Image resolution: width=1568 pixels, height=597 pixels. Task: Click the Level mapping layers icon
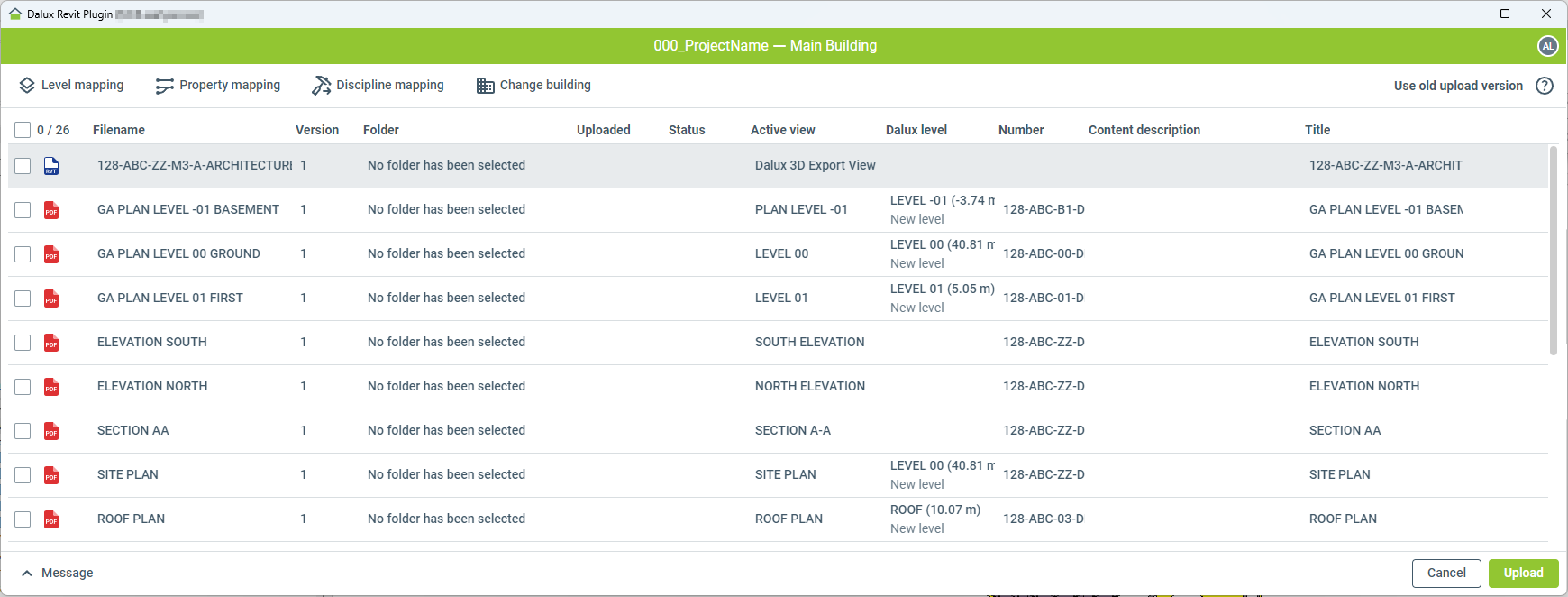[27, 86]
